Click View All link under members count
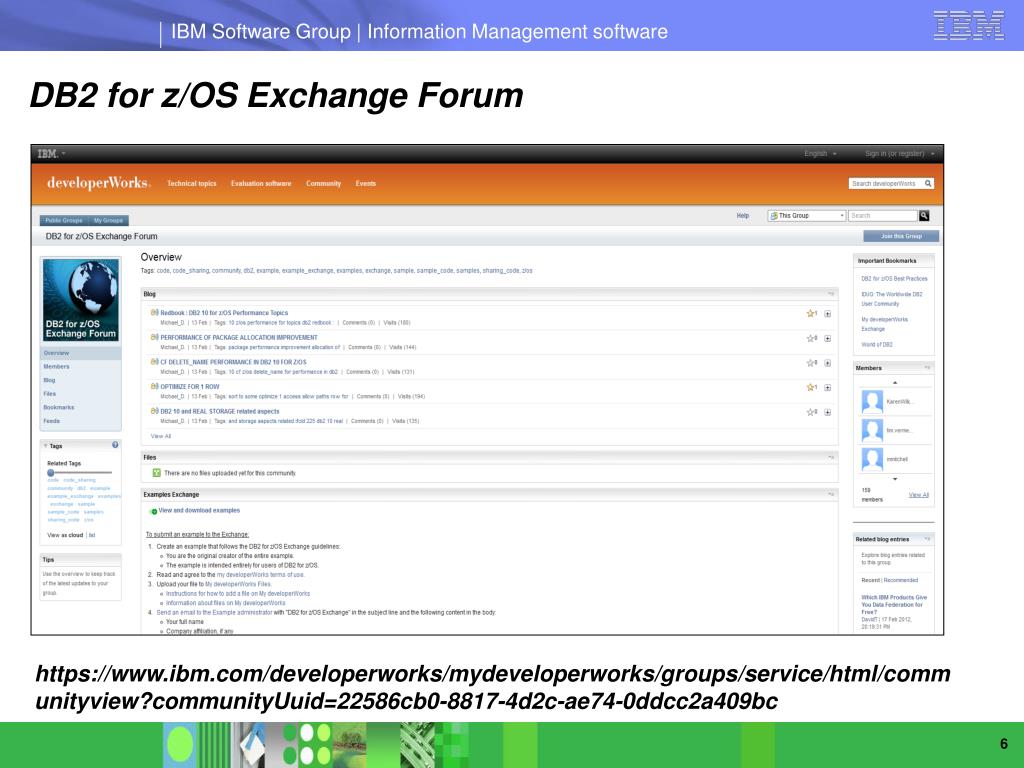This screenshot has height=768, width=1024. (918, 495)
